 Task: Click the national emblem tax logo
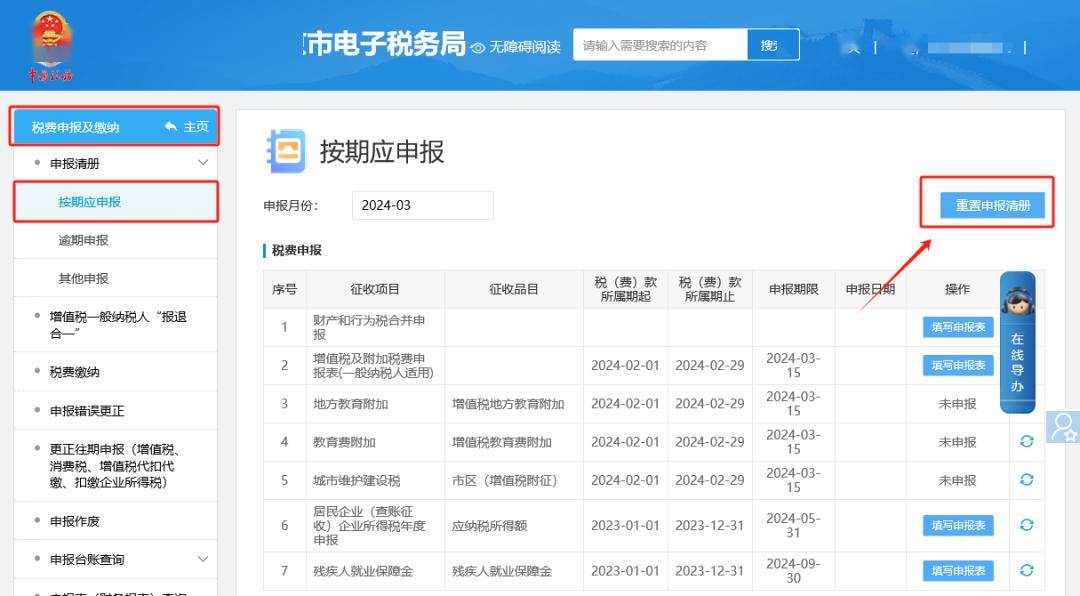50,45
